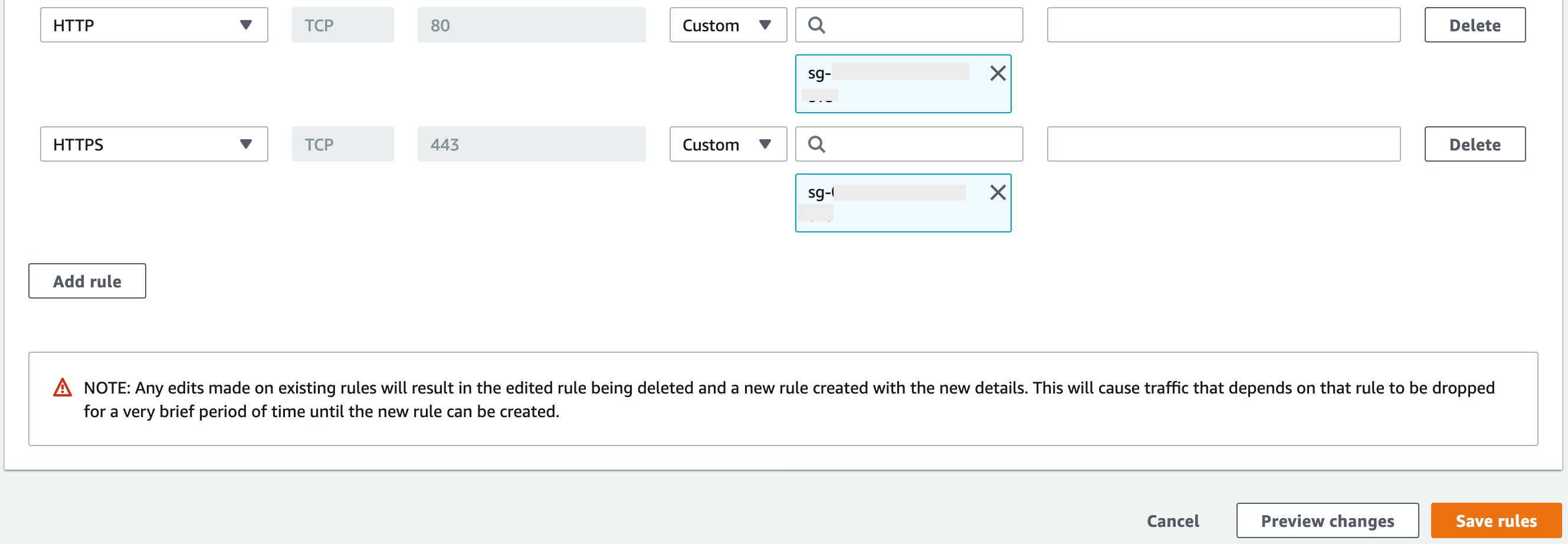This screenshot has width=1568, height=544.
Task: Click the search icon in HTTP rule source
Action: (816, 25)
